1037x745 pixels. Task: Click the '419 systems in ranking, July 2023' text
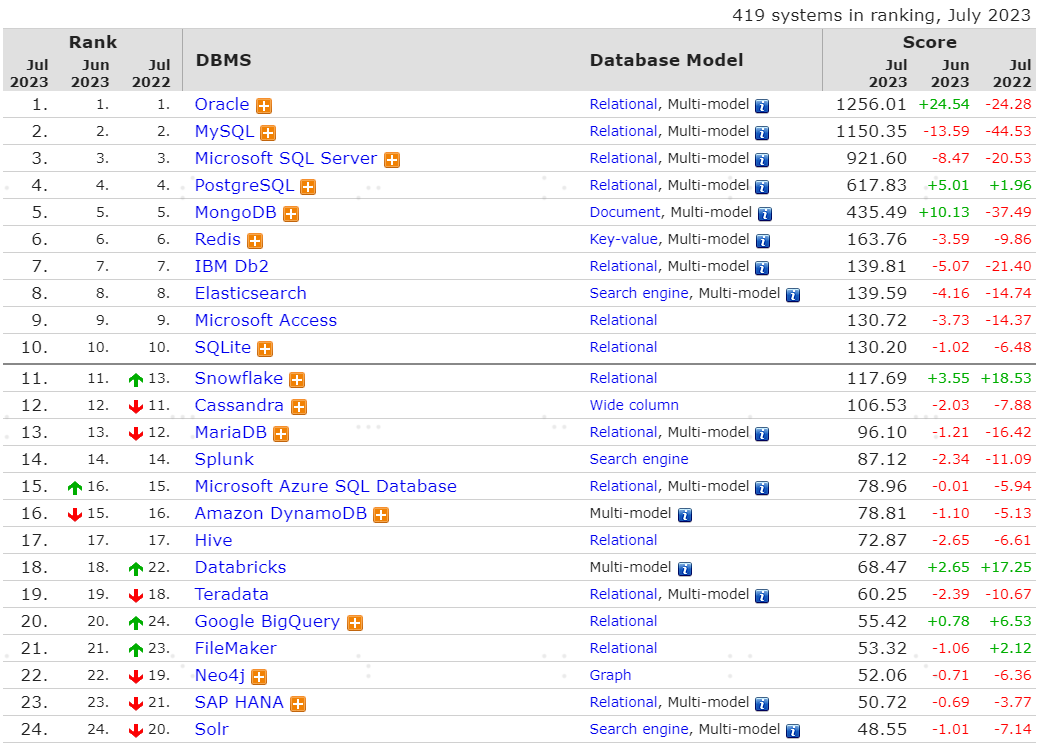coord(881,15)
